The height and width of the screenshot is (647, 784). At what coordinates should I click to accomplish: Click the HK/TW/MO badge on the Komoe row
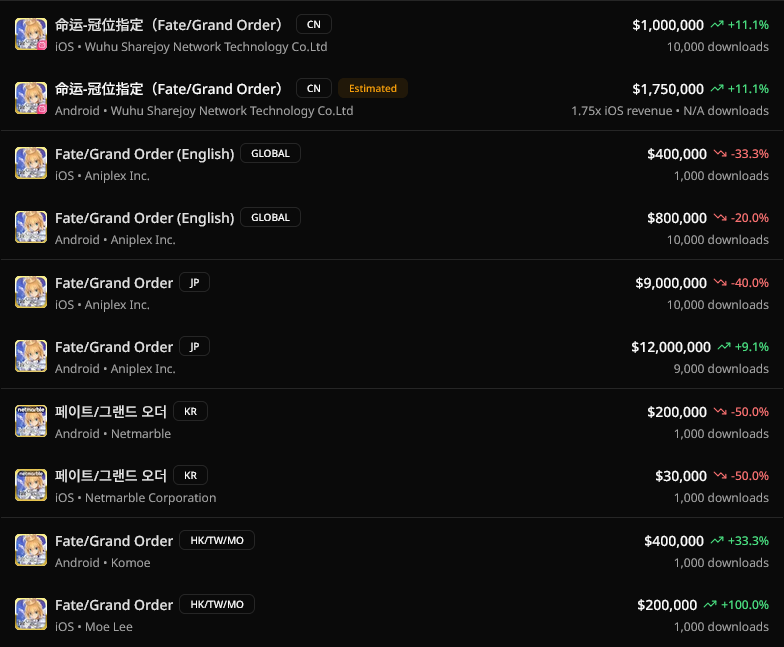(x=217, y=540)
